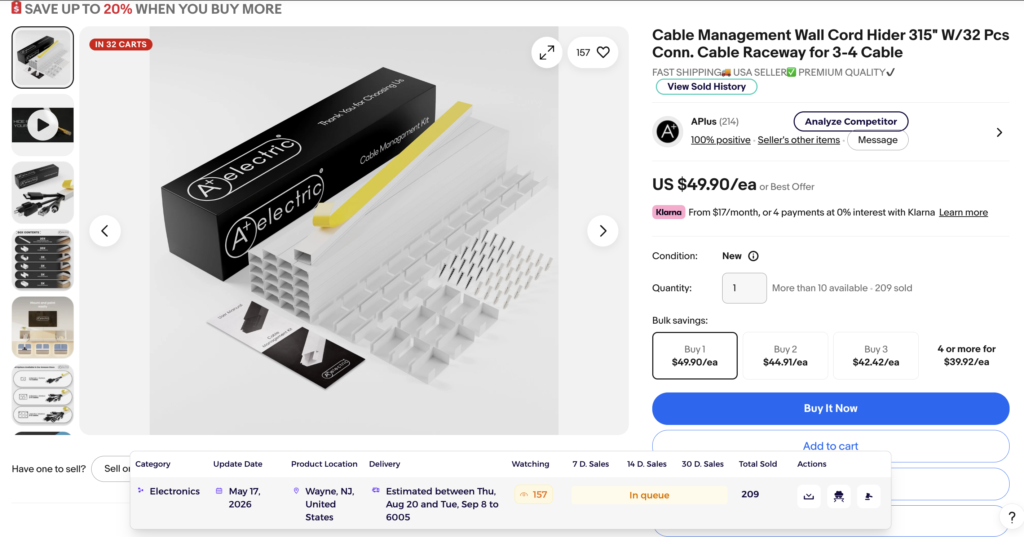1024x537 pixels.
Task: Click the Electronics category cell
Action: point(168,491)
